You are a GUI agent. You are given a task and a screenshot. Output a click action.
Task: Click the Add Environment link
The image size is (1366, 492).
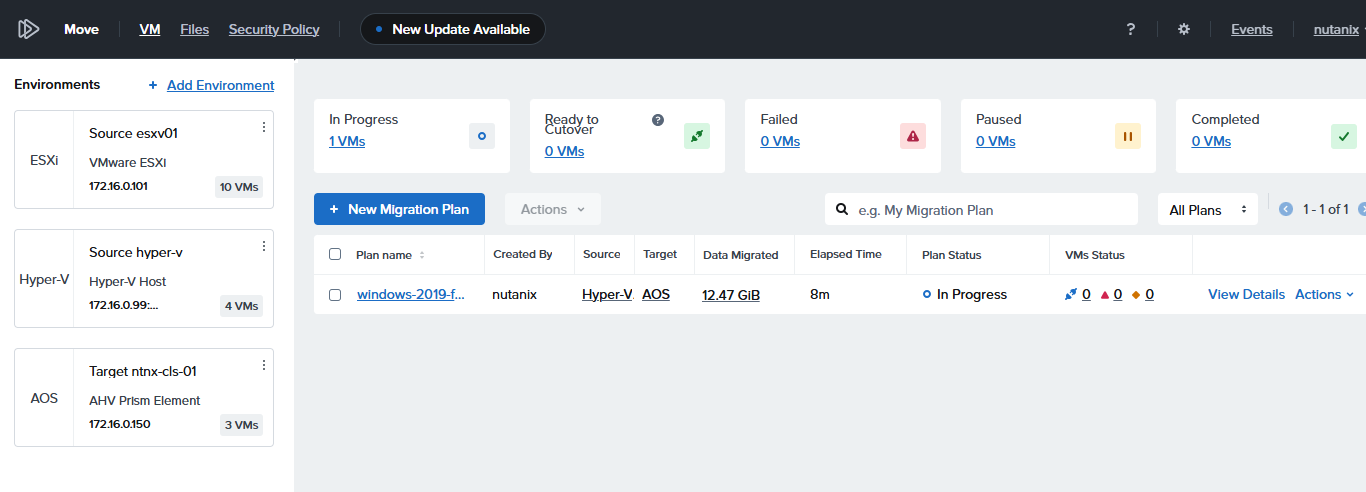pos(220,85)
